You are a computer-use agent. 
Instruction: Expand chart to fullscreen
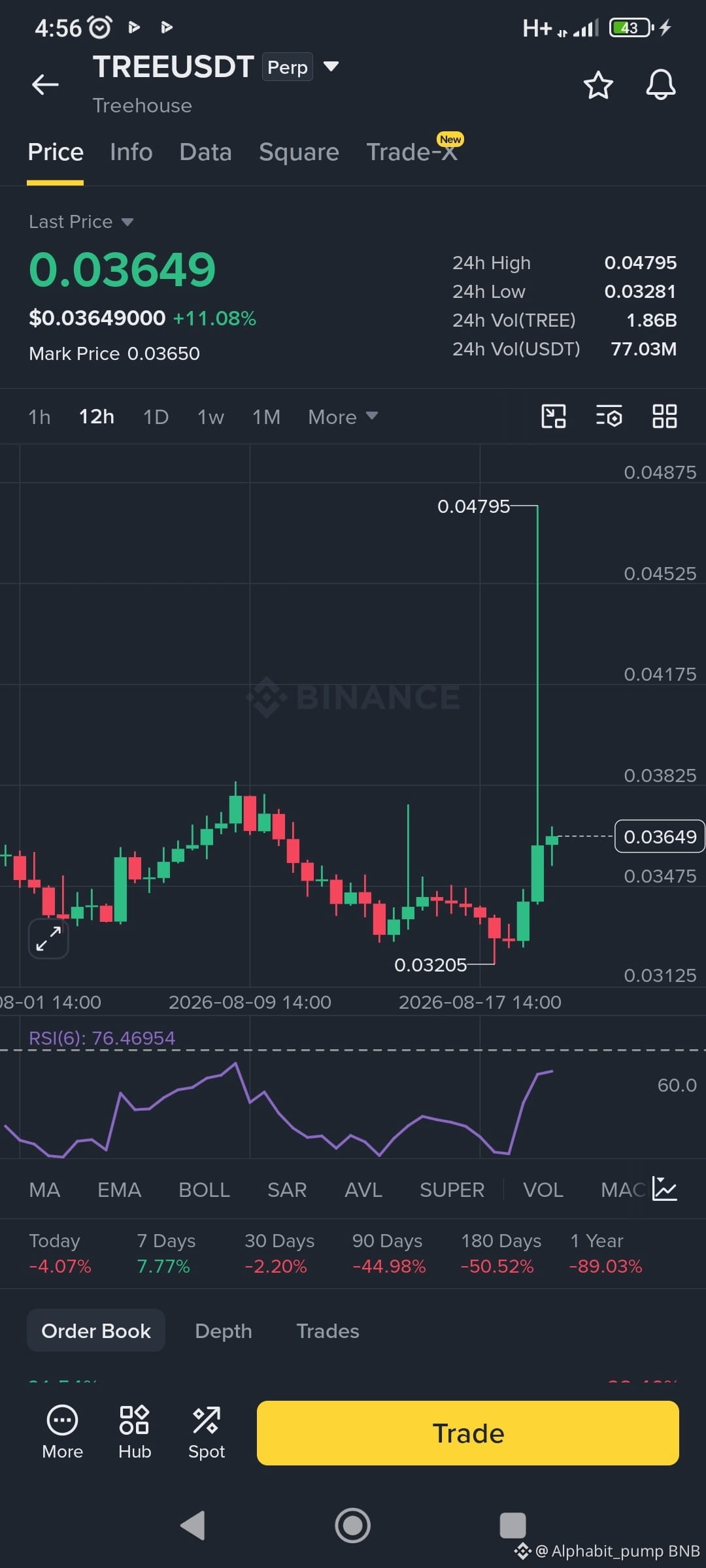click(48, 939)
